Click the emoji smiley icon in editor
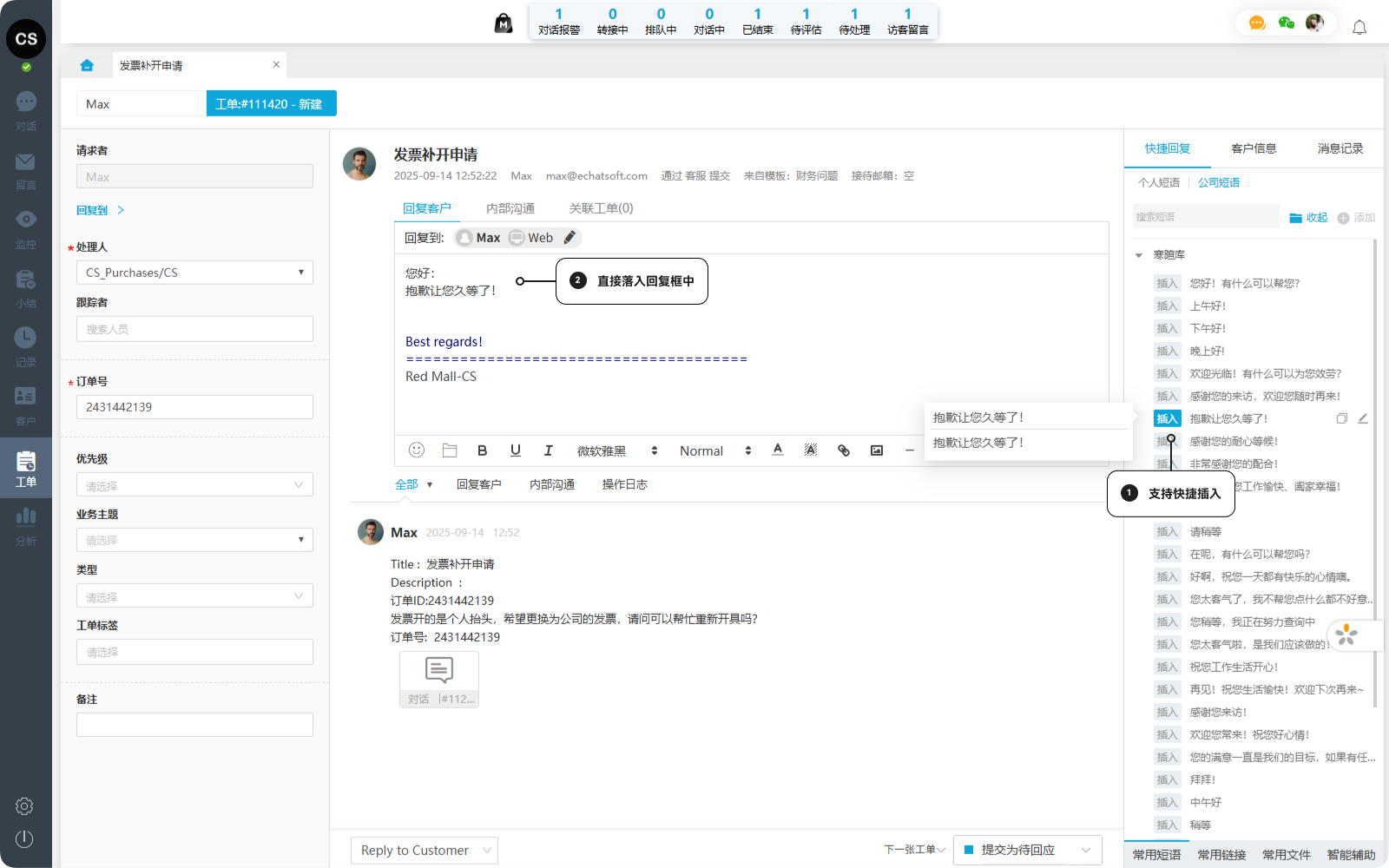This screenshot has height=868, width=1389. tap(417, 450)
